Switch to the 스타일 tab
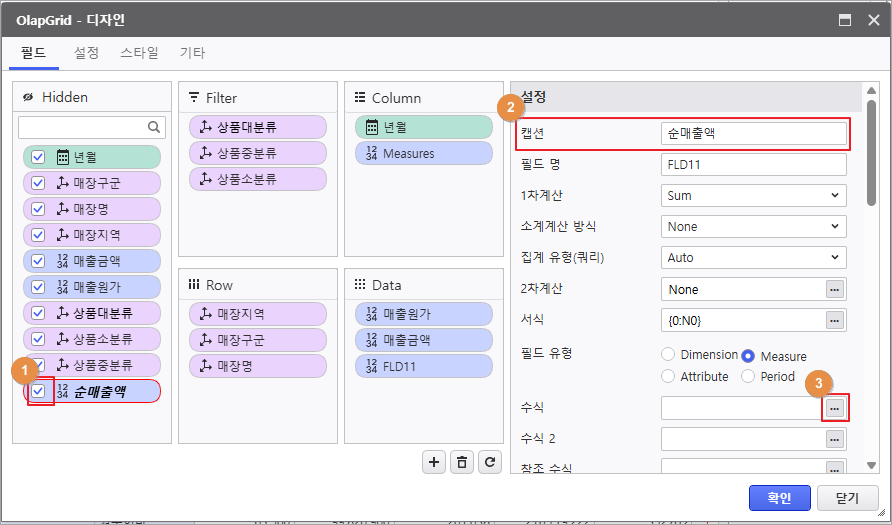Viewport: 892px width, 525px height. point(139,53)
